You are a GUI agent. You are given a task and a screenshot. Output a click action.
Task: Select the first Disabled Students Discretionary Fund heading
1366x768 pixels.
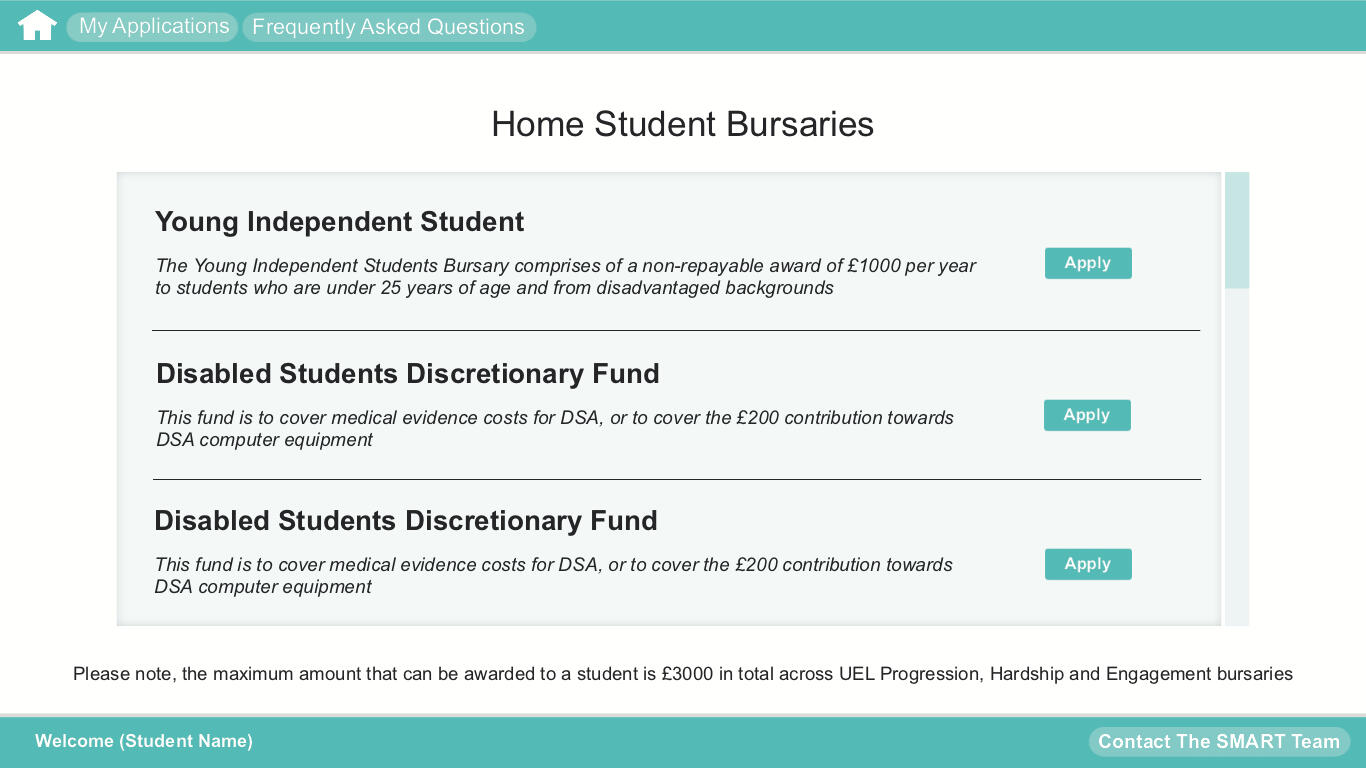pos(407,373)
